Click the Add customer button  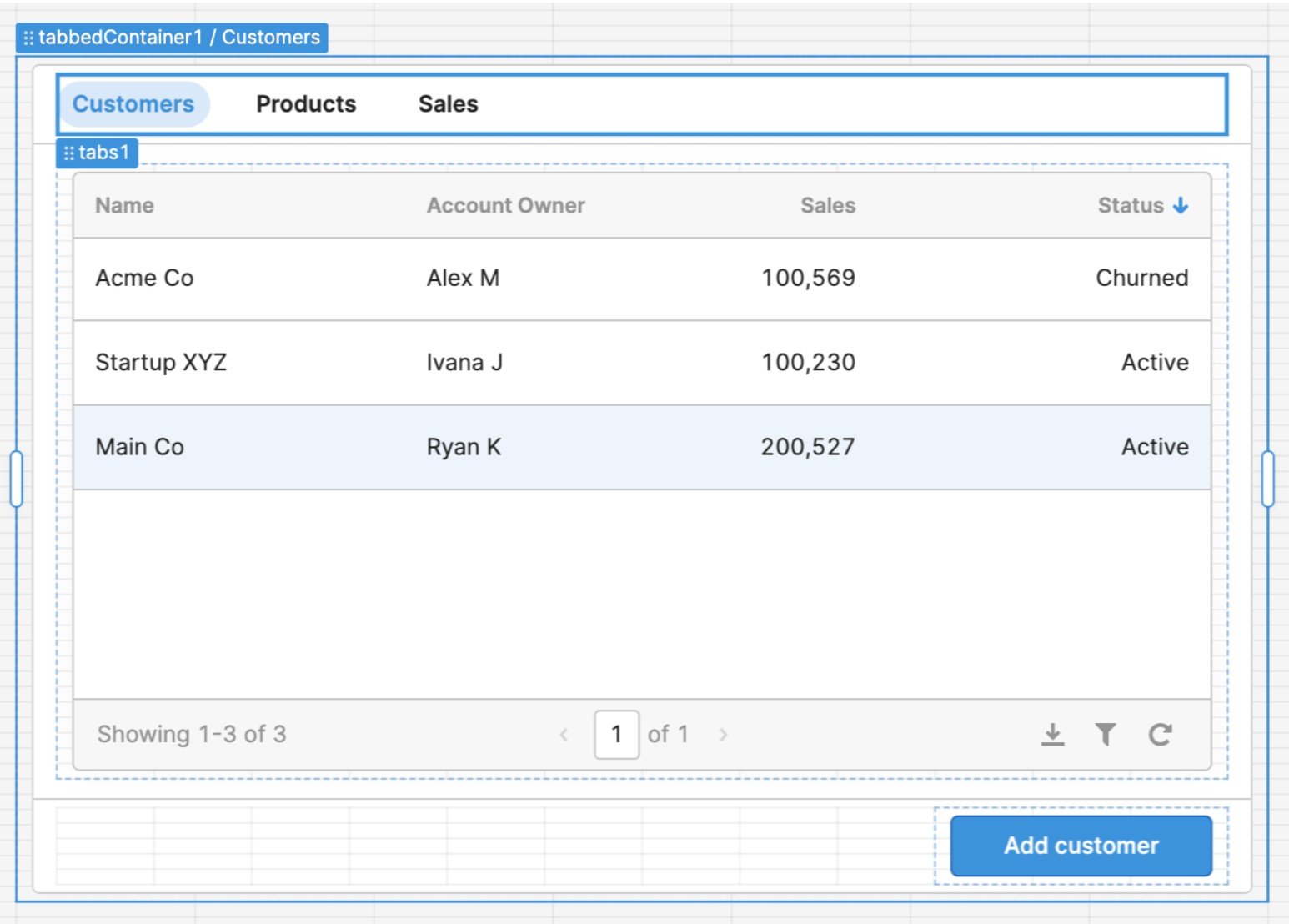tap(1081, 846)
